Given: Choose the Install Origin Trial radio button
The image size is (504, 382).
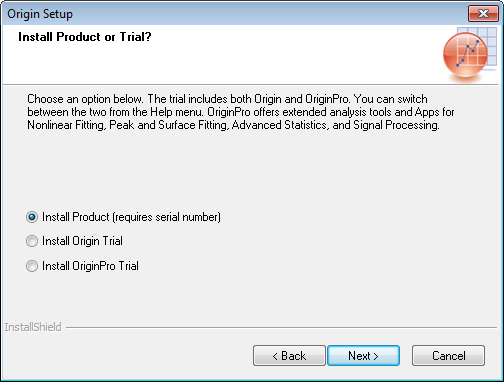Looking at the screenshot, I should (32, 241).
